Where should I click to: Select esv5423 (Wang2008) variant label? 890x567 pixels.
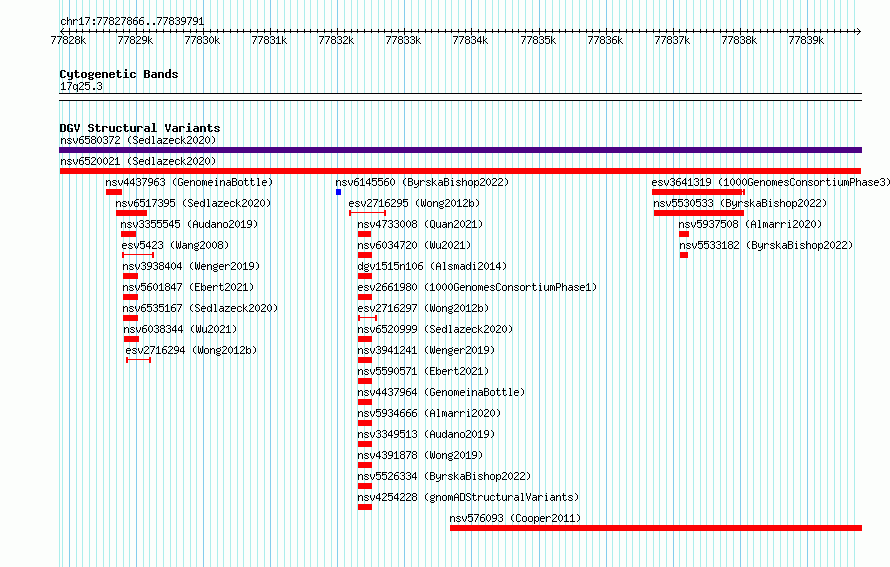click(175, 245)
